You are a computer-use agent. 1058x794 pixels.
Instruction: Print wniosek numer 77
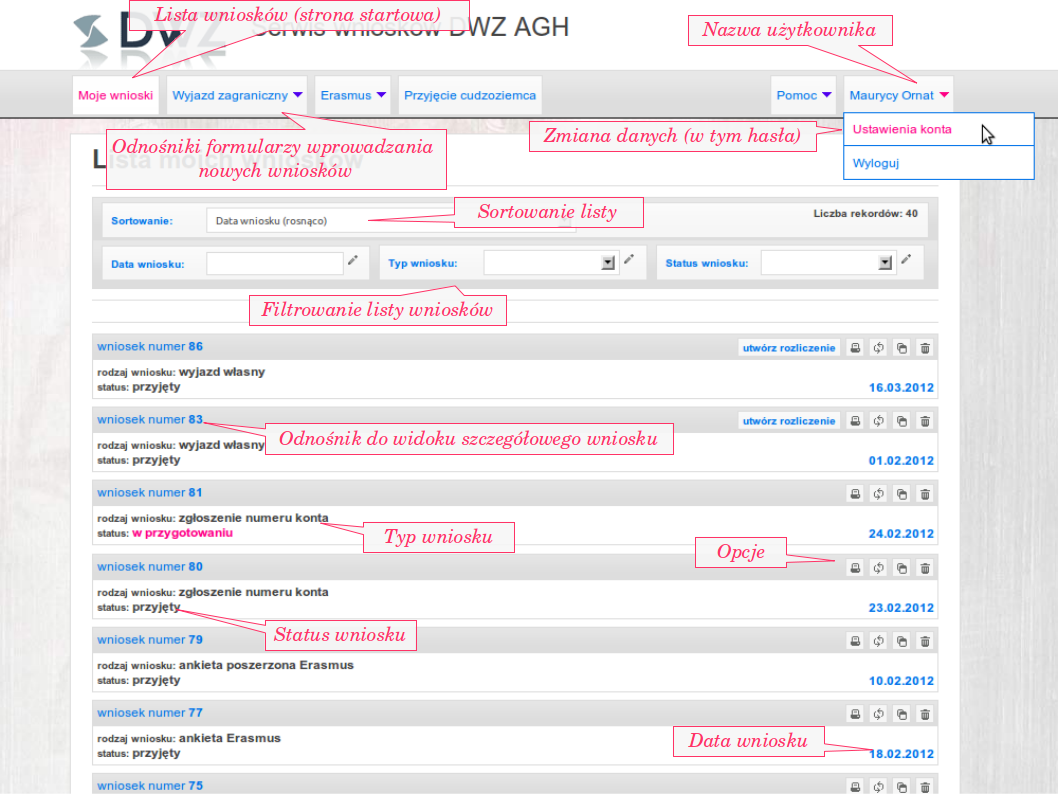[855, 714]
